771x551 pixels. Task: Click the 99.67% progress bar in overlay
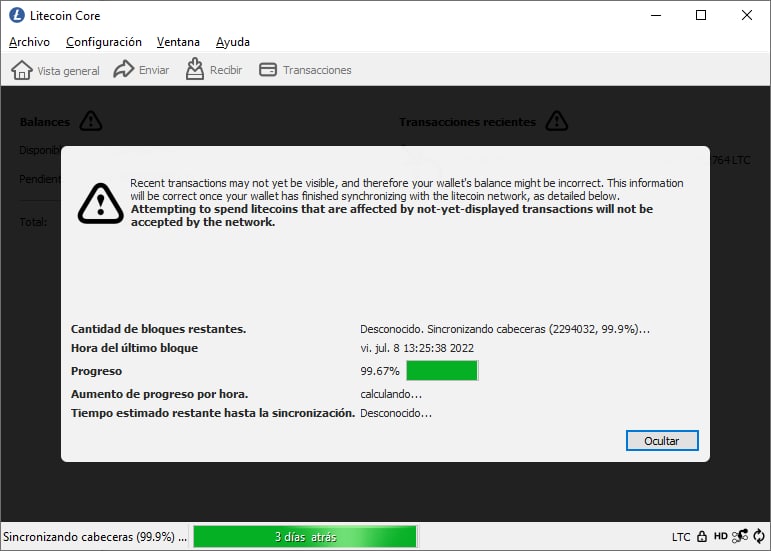click(x=441, y=371)
